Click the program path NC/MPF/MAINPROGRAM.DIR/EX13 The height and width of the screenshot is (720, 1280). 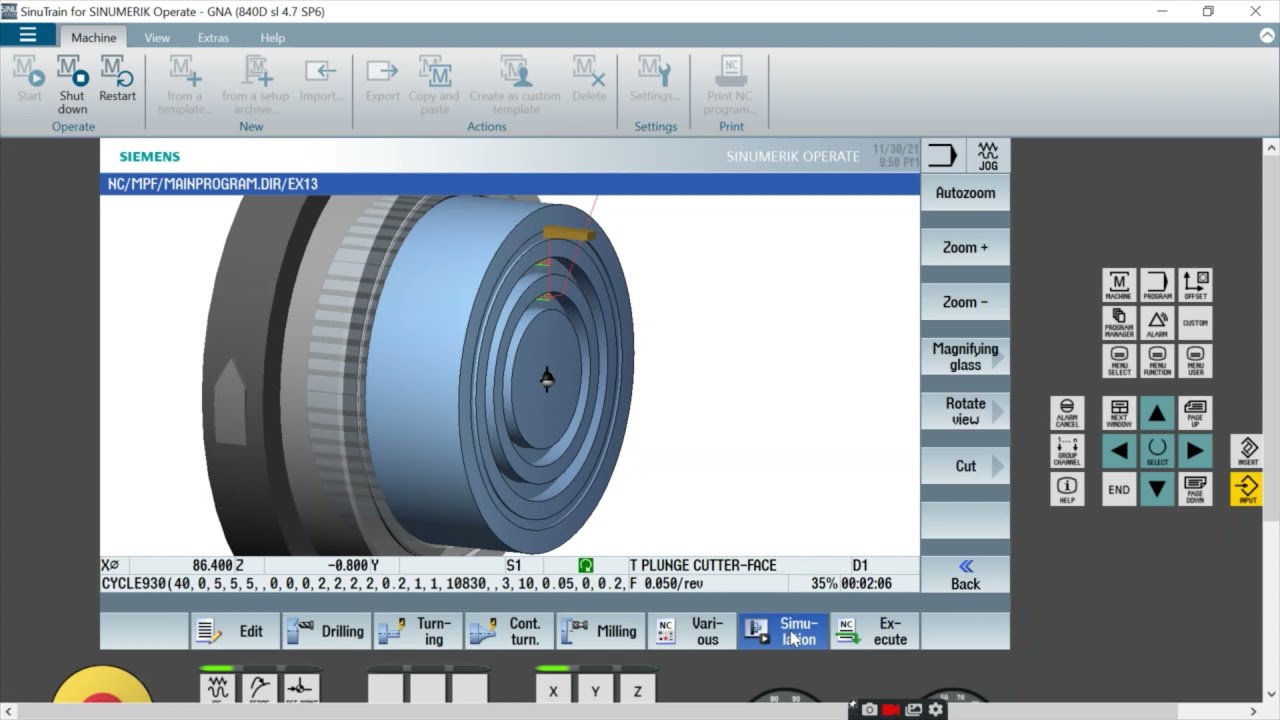click(x=213, y=184)
